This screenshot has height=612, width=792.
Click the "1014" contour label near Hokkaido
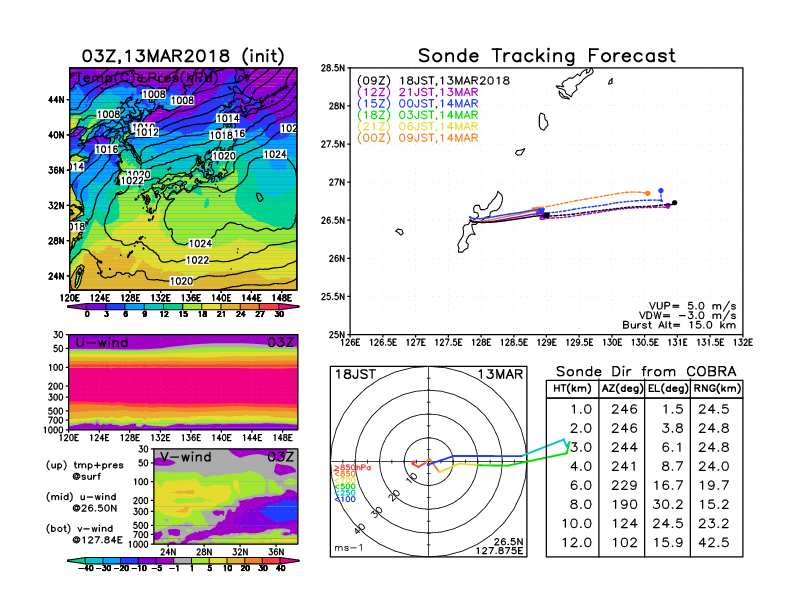(x=227, y=118)
